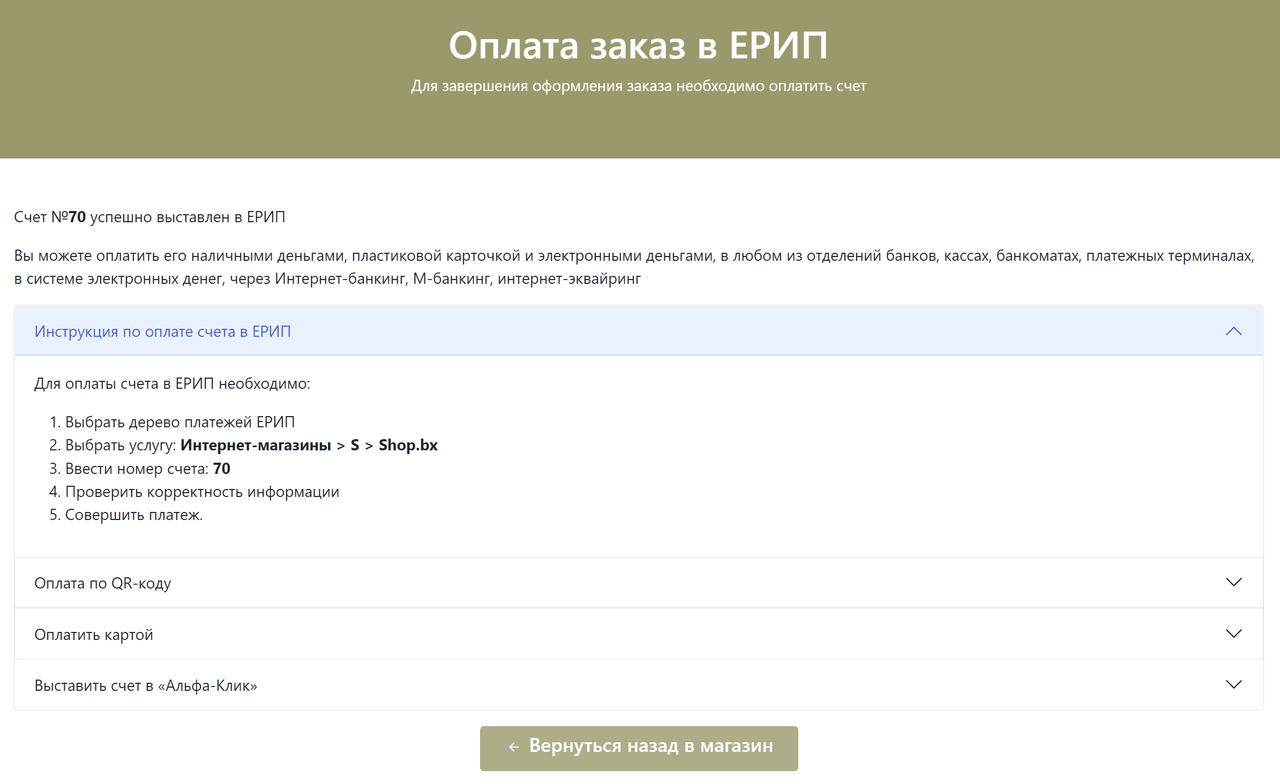1280x784 pixels.
Task: Click the left arrow icon in the back button
Action: tap(513, 747)
